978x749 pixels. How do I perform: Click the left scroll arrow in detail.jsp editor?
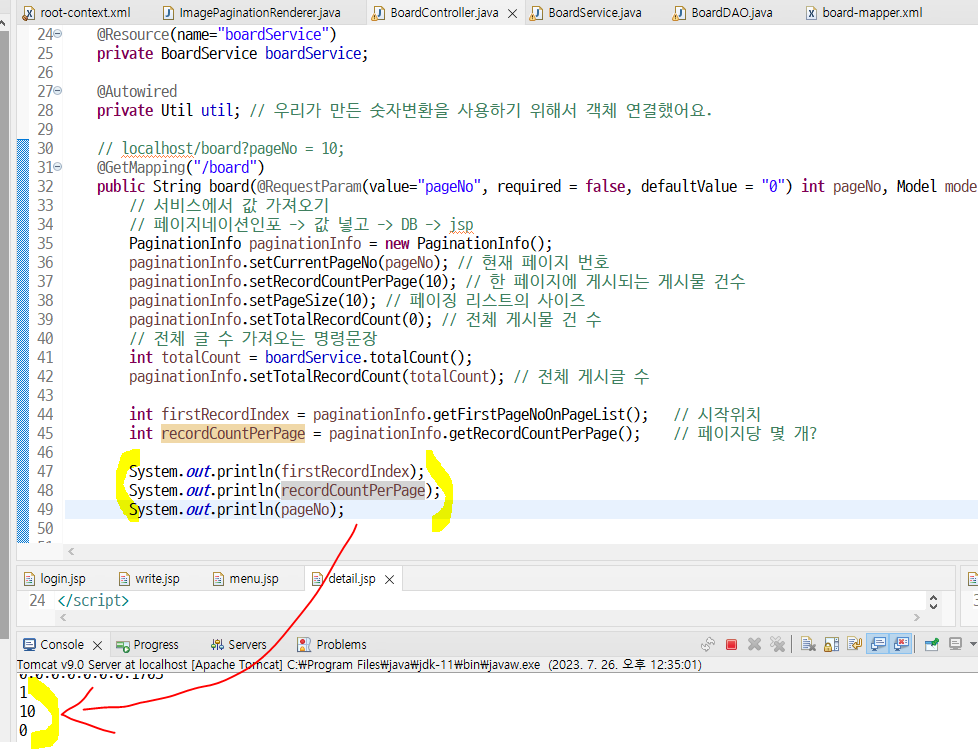click(x=62, y=617)
